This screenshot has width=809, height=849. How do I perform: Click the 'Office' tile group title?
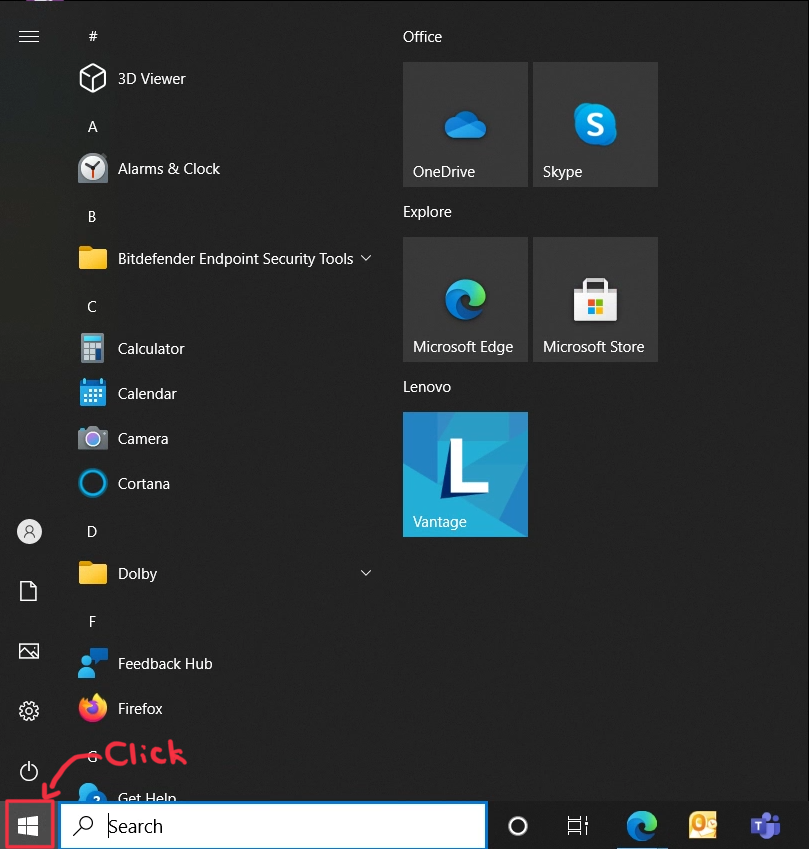422,37
